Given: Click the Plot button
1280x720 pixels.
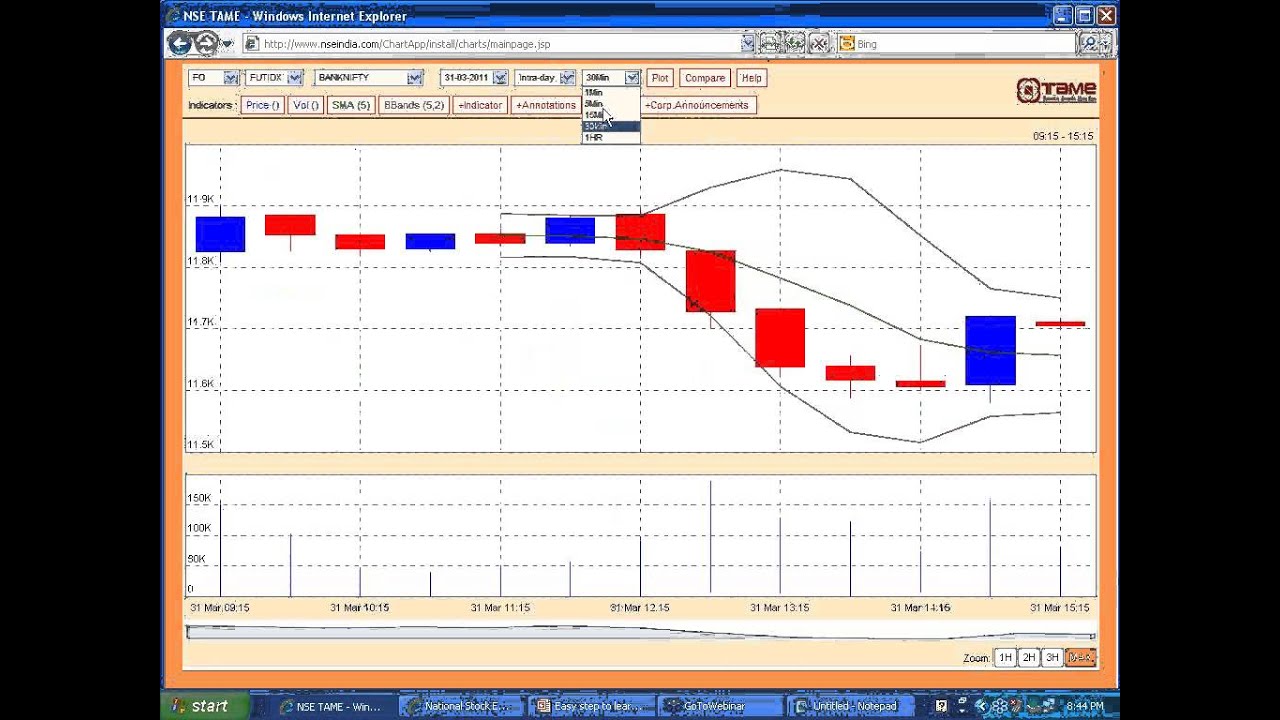Looking at the screenshot, I should [x=659, y=78].
